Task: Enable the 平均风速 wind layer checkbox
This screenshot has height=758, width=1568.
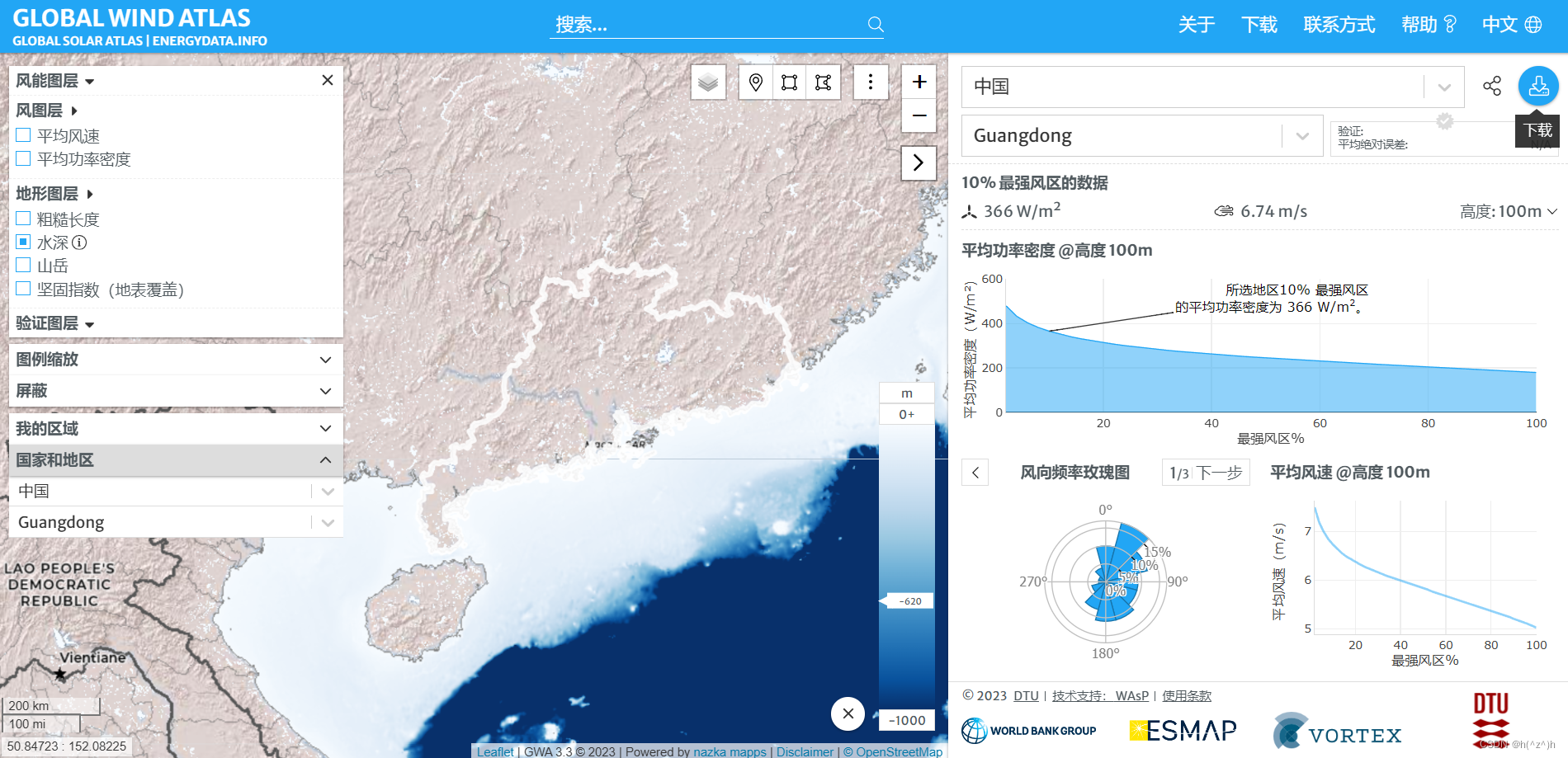Action: pyautogui.click(x=22, y=134)
